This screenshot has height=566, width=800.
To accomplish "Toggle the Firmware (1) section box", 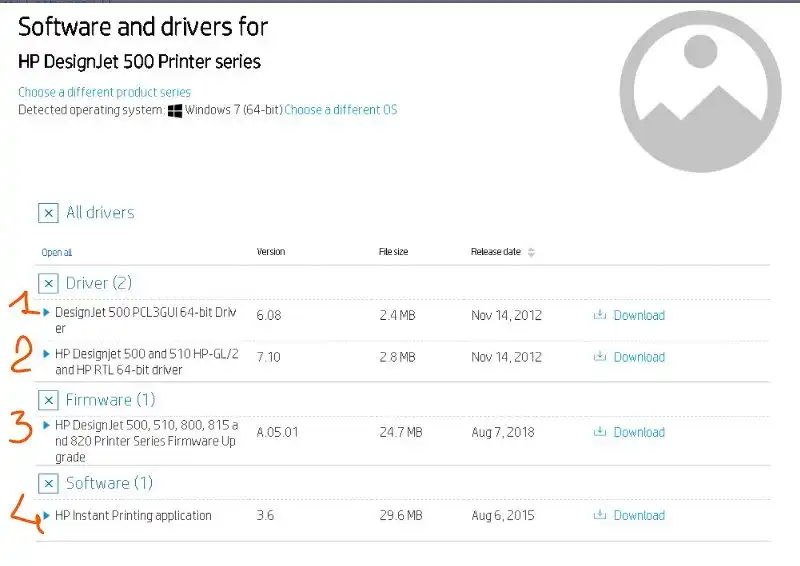I will click(x=48, y=400).
